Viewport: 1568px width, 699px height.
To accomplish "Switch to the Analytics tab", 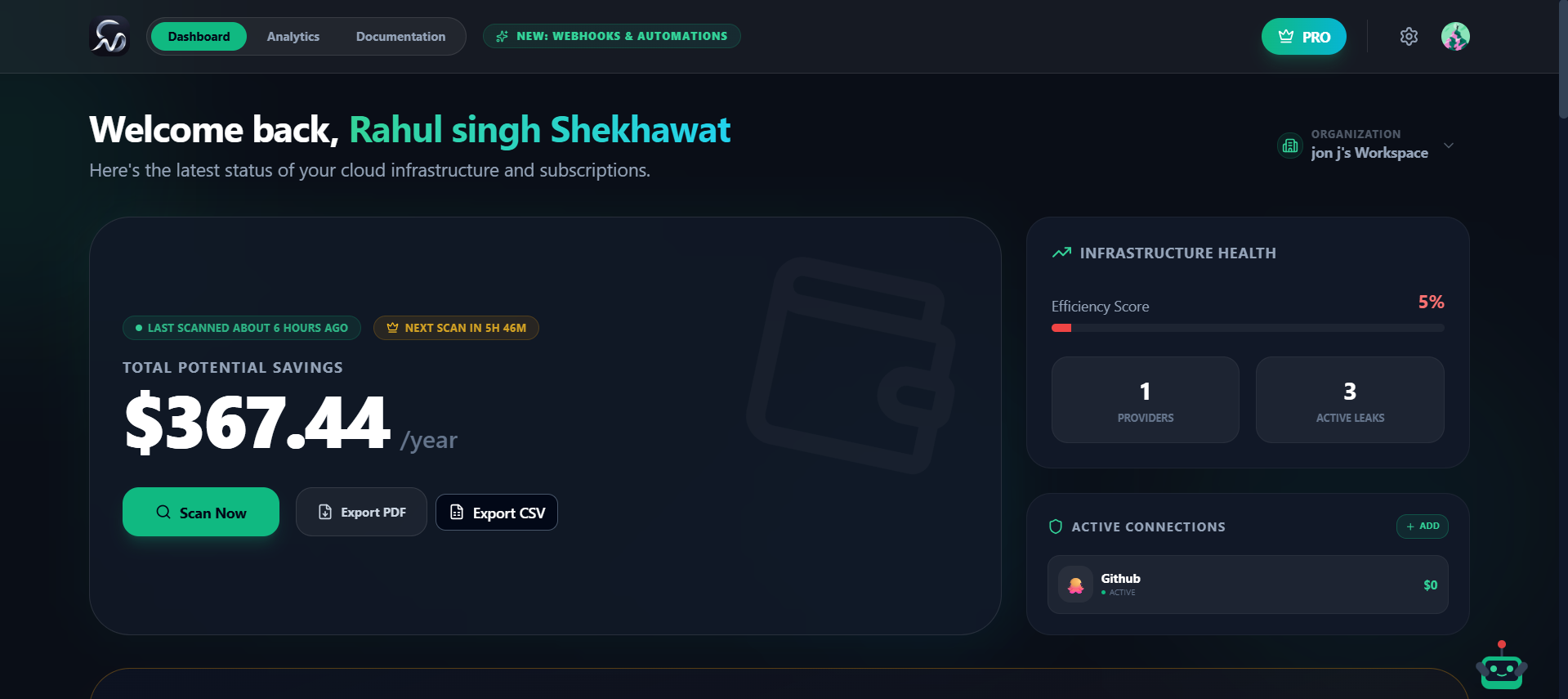I will click(293, 36).
